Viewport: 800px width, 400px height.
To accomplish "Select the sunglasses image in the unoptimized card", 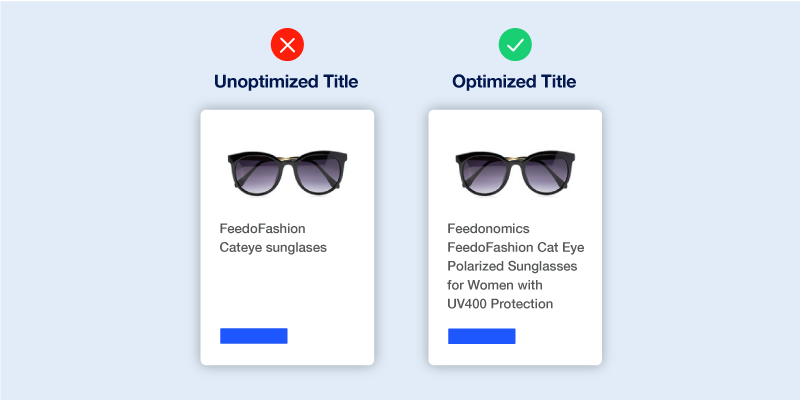I will (x=287, y=172).
